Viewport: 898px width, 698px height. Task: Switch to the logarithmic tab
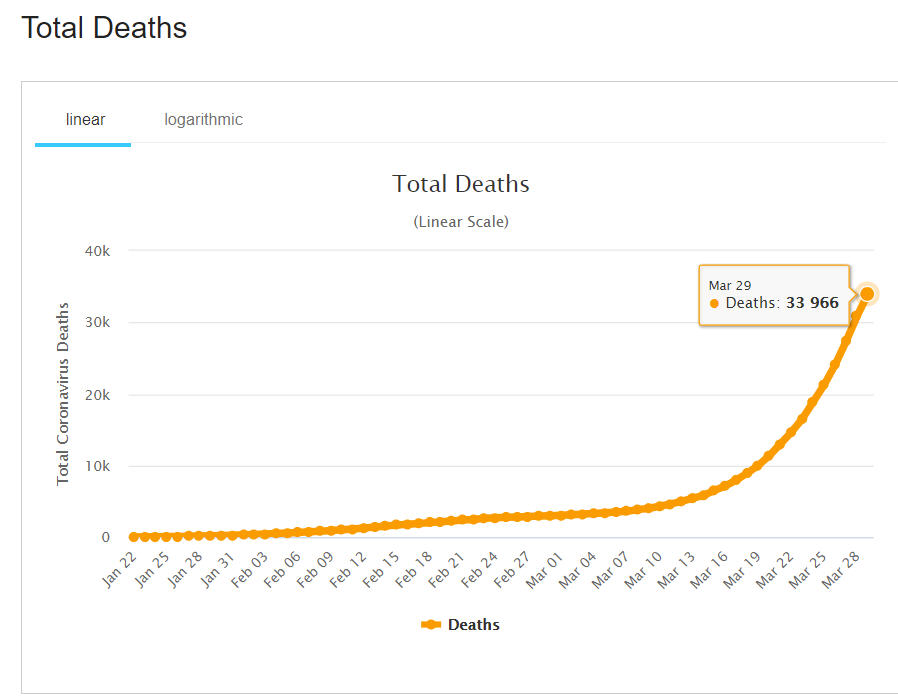(203, 120)
